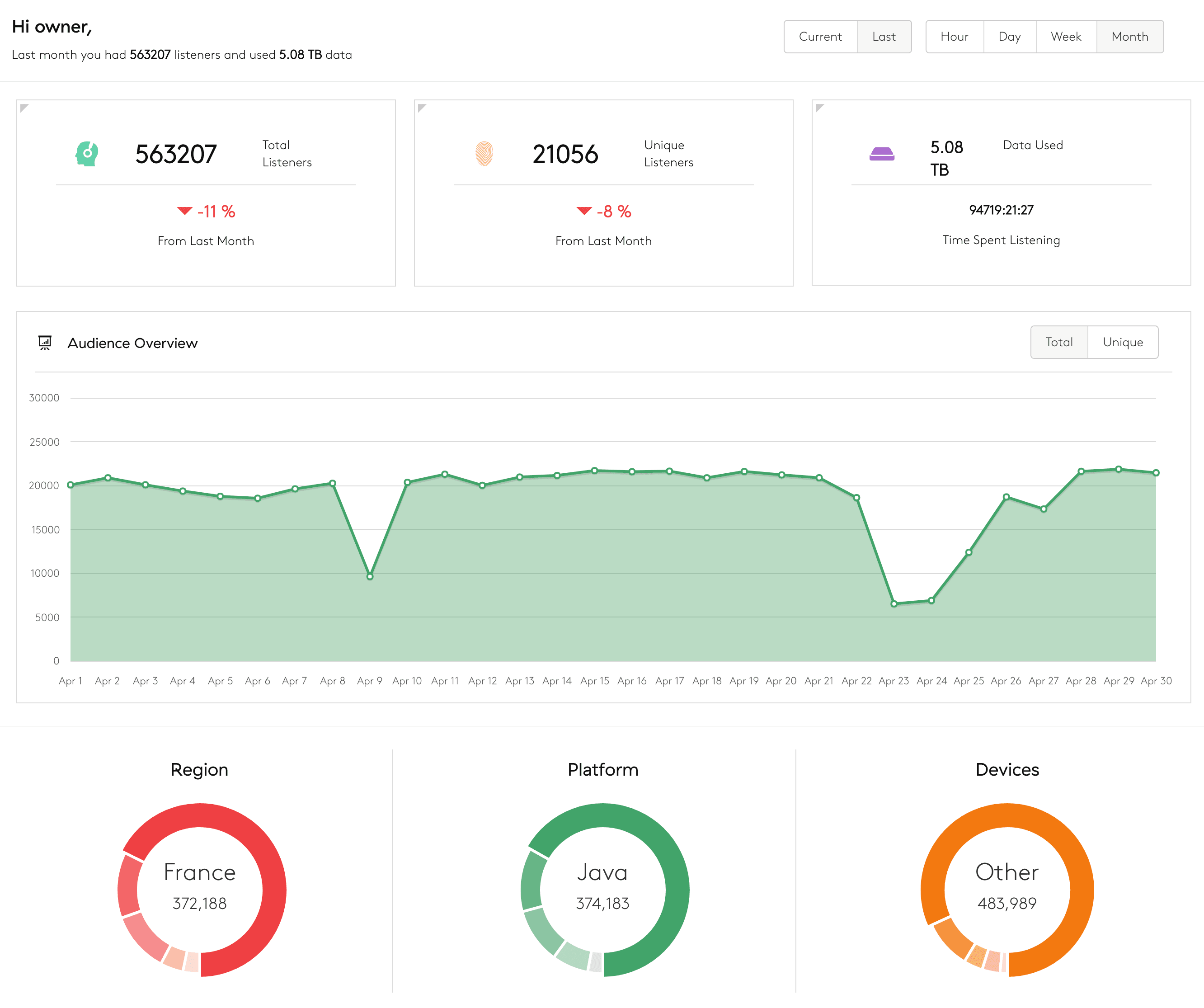Click corner triangle on Total Listeners card
Screen dimensions: 1204x1008
click(x=24, y=107)
